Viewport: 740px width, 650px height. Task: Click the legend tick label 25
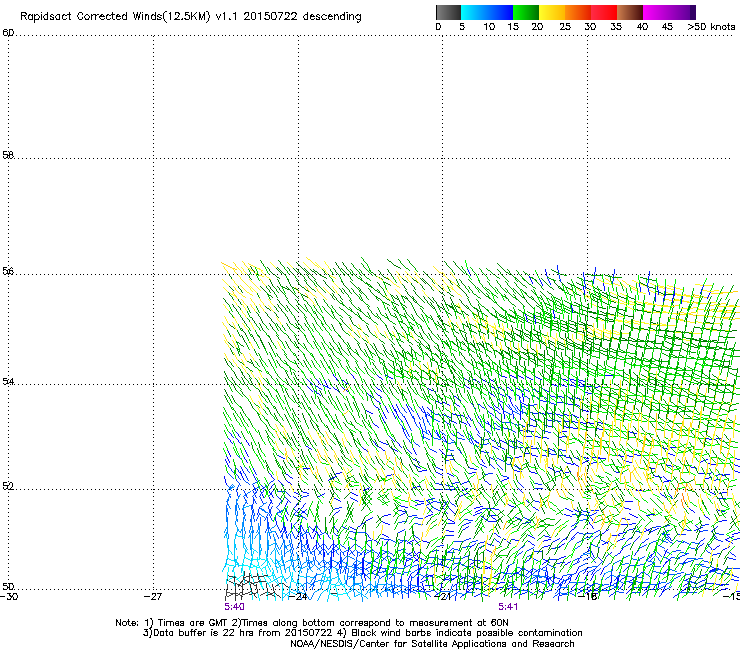click(x=565, y=27)
